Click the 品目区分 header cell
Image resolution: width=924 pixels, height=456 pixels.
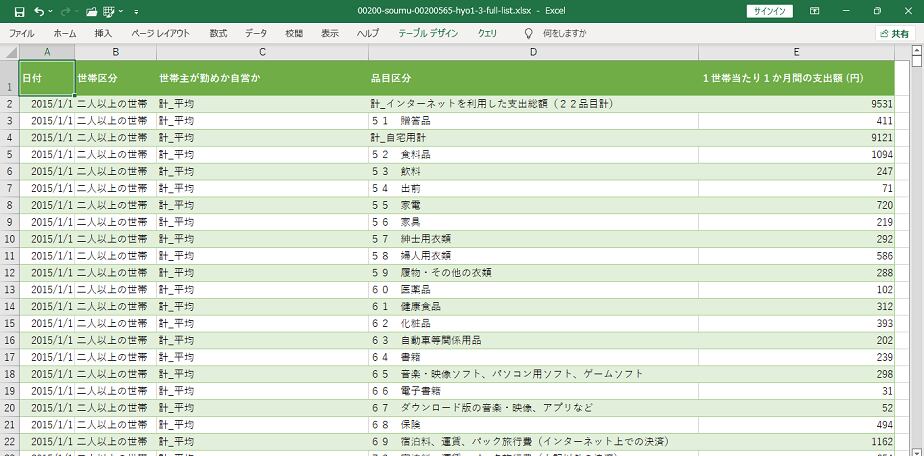coord(533,78)
